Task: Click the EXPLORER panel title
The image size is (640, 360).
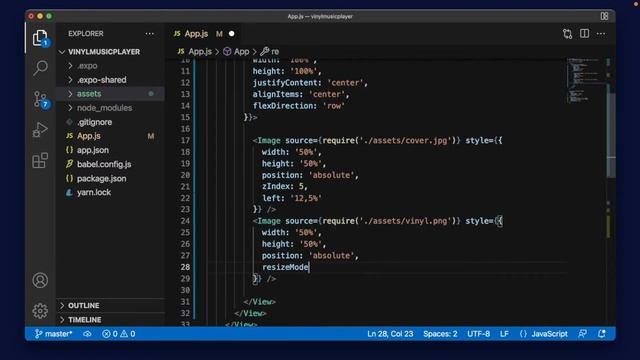Action: click(x=86, y=34)
